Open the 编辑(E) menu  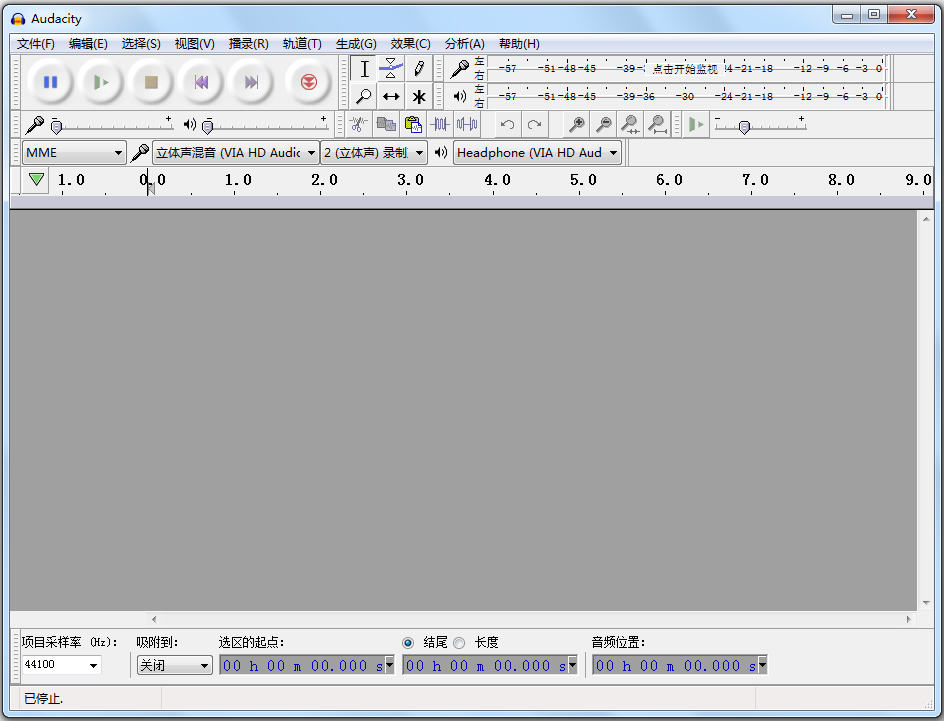pyautogui.click(x=88, y=44)
